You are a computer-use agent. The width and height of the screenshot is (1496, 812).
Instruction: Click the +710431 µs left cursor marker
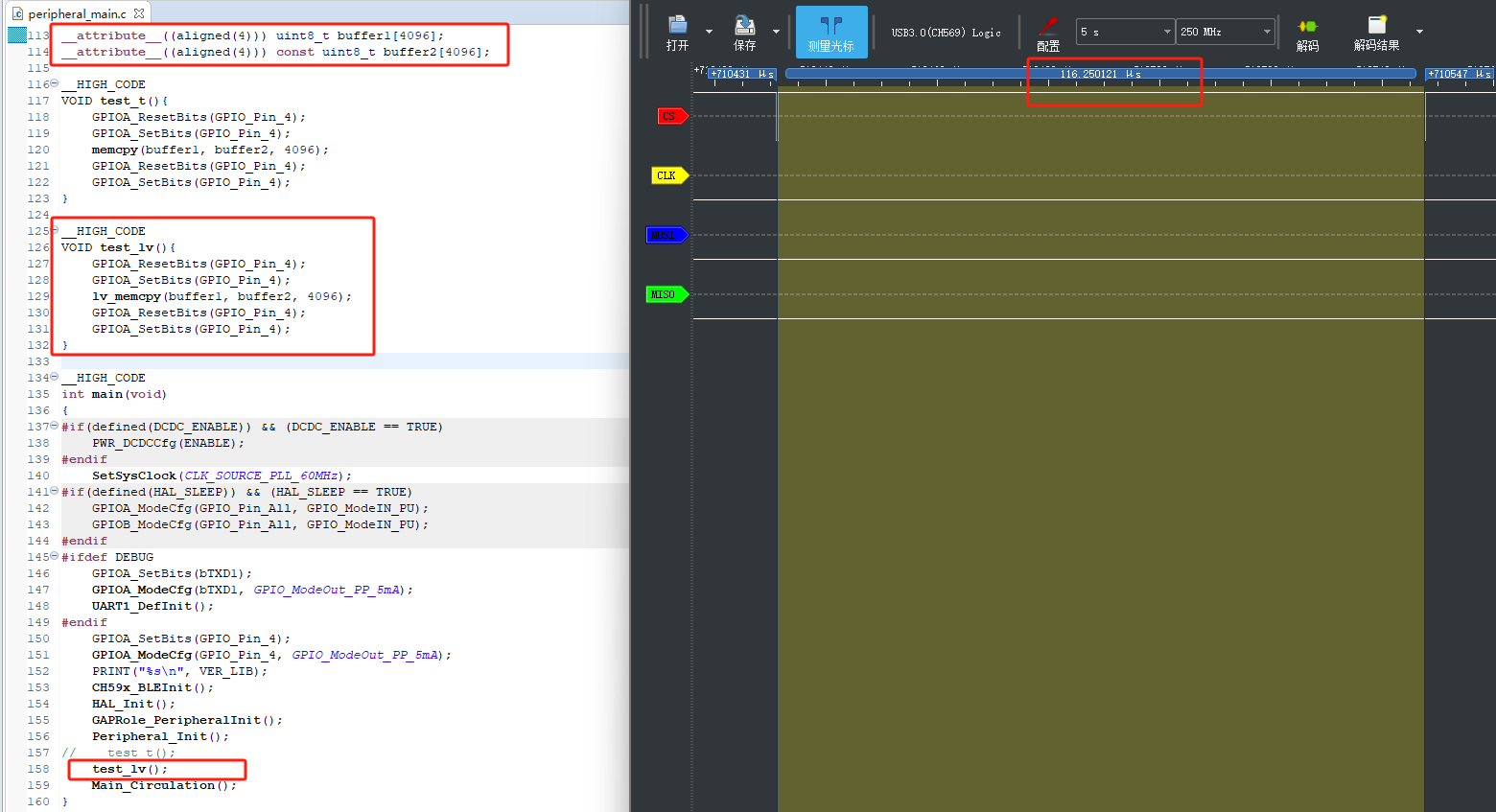tap(741, 74)
